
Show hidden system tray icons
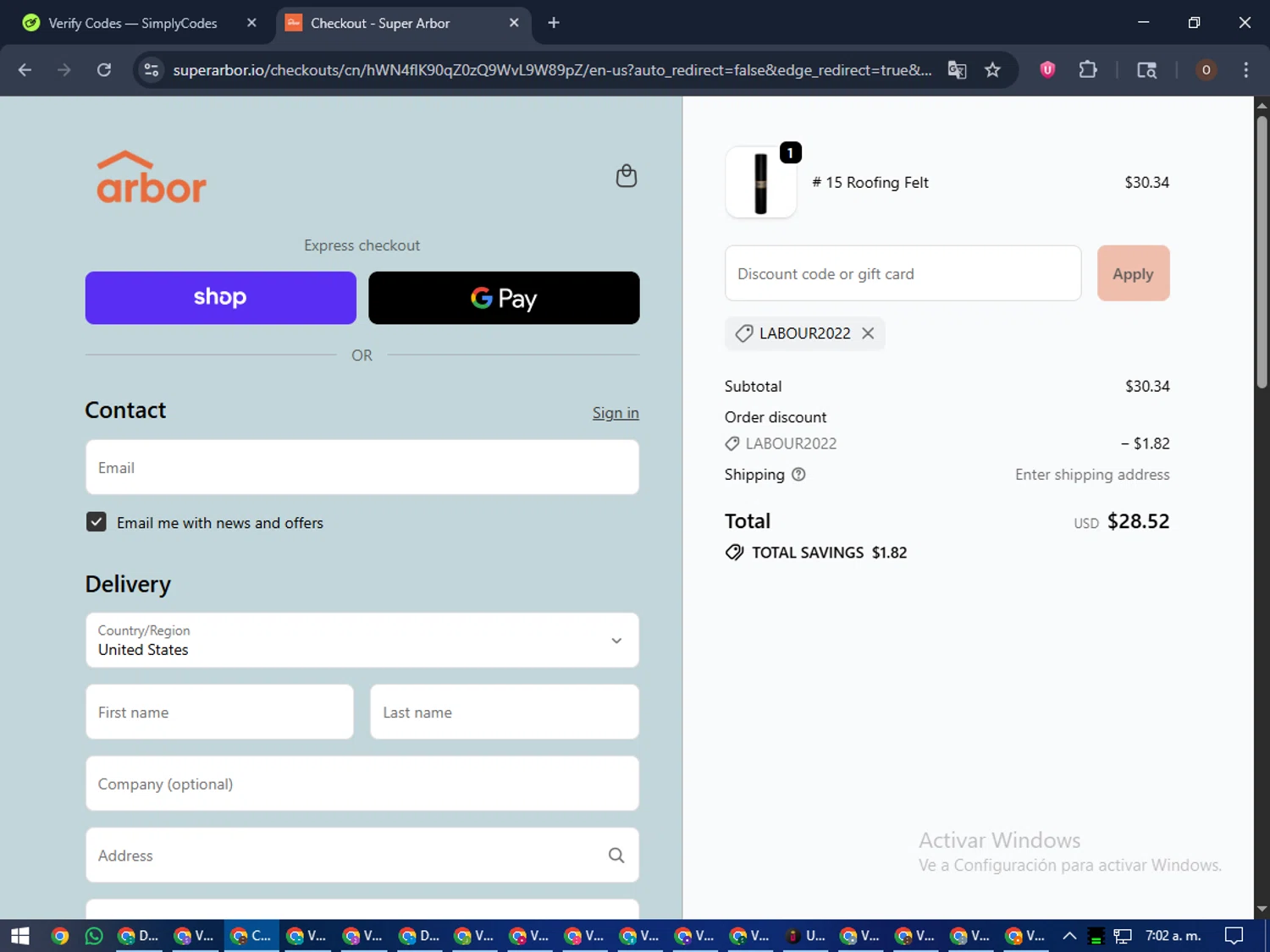coord(1069,936)
